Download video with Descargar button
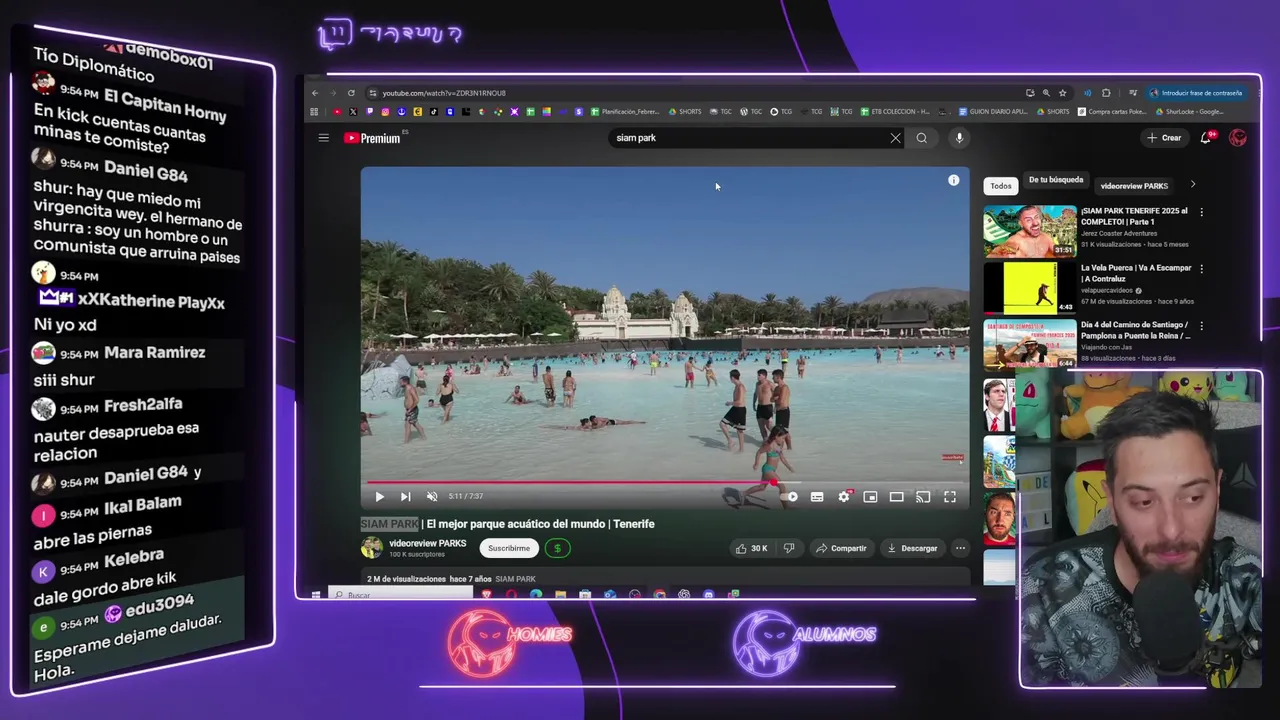 (x=912, y=548)
